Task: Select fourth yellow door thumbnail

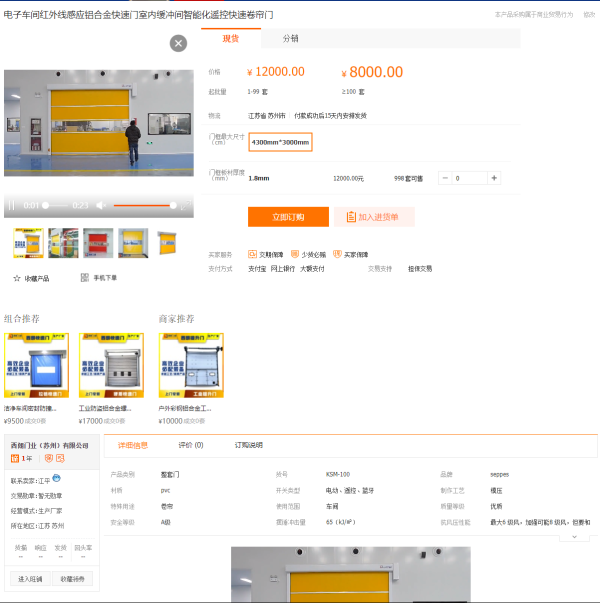Action: click(133, 243)
